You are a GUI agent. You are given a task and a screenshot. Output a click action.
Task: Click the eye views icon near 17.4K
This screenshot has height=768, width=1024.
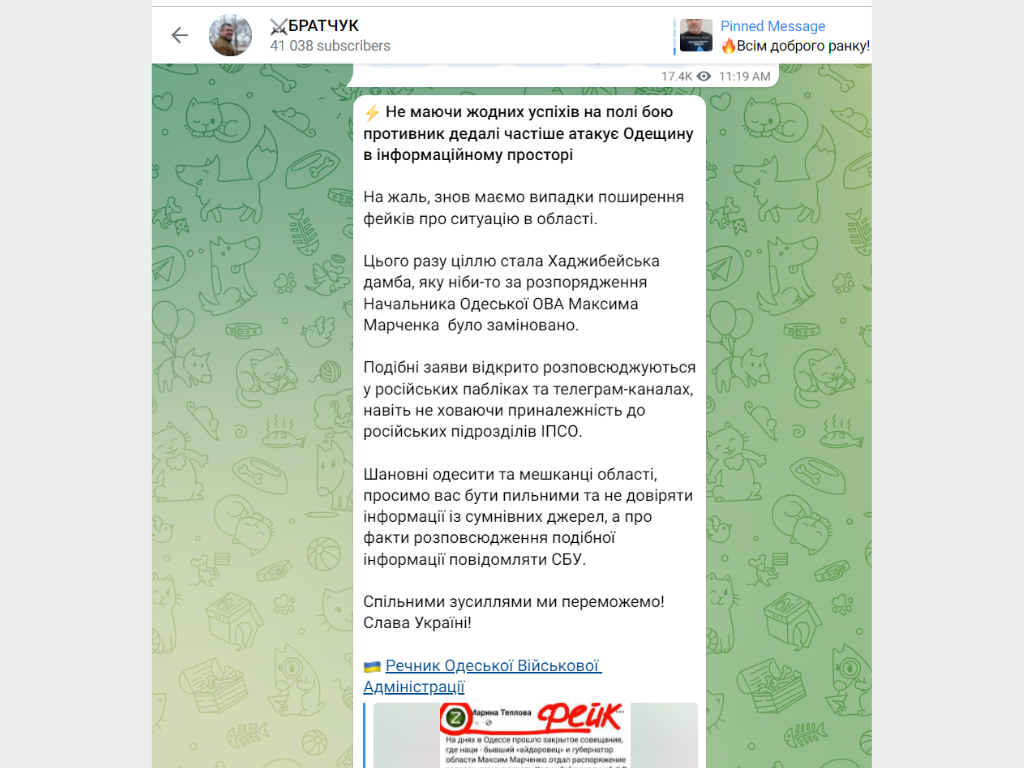coord(703,76)
